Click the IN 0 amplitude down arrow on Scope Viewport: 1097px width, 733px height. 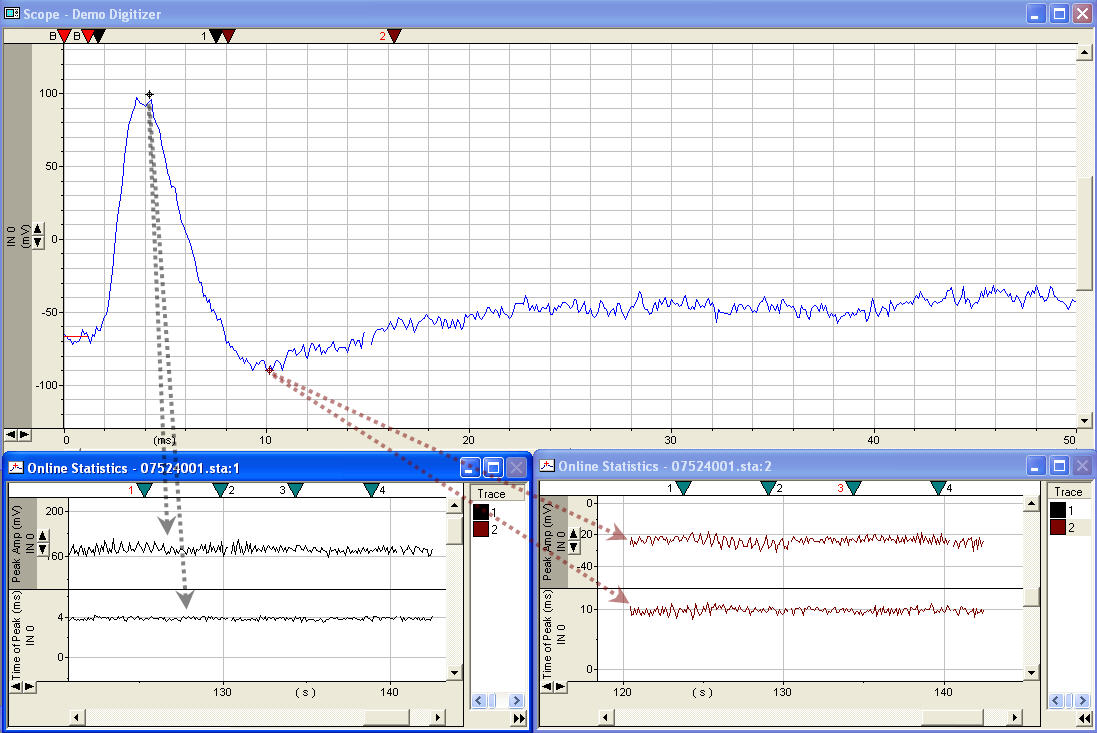(37, 241)
